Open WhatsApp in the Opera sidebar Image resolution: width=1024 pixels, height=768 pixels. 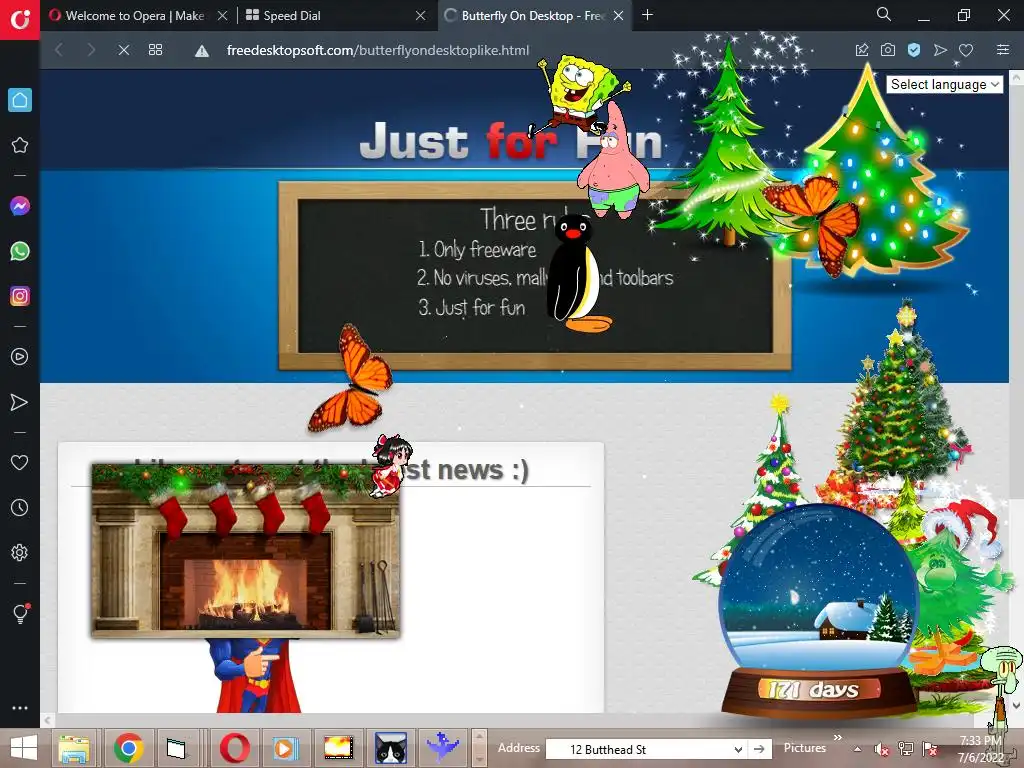pos(20,251)
